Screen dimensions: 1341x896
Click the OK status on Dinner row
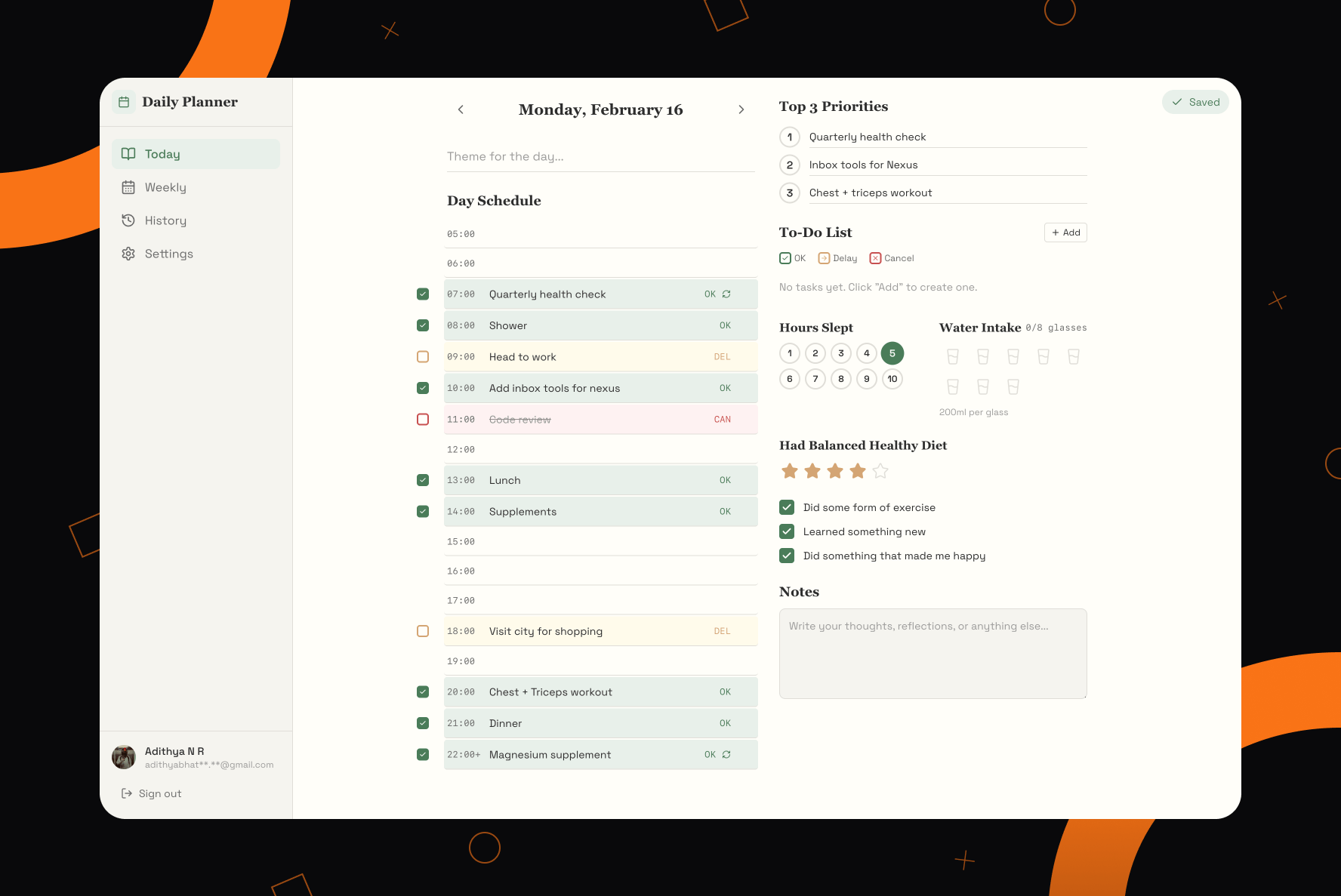(x=725, y=723)
